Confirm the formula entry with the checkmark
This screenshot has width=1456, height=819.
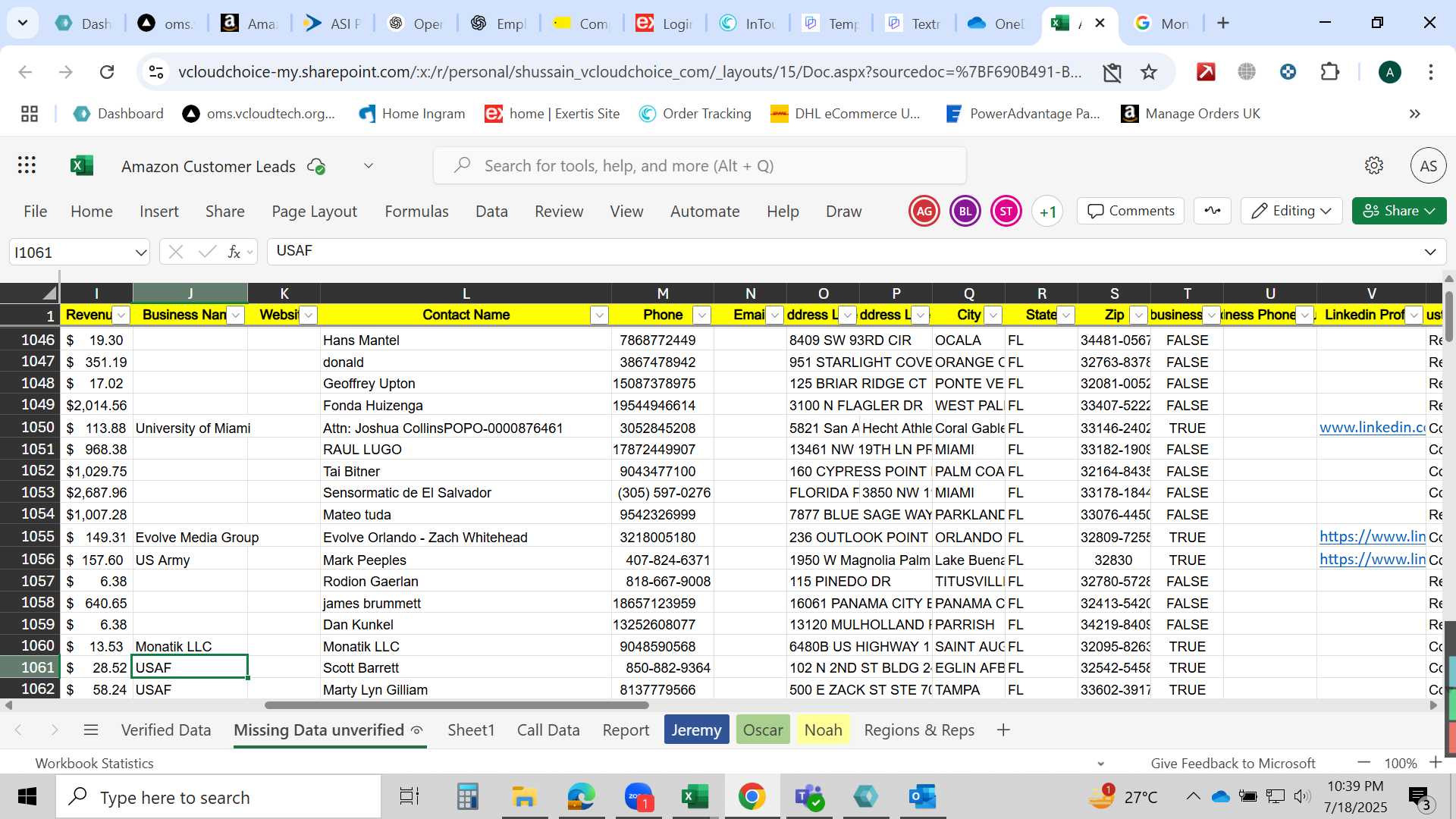[206, 252]
